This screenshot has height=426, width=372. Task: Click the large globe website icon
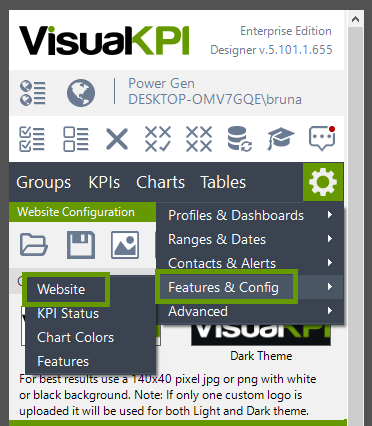(81, 93)
